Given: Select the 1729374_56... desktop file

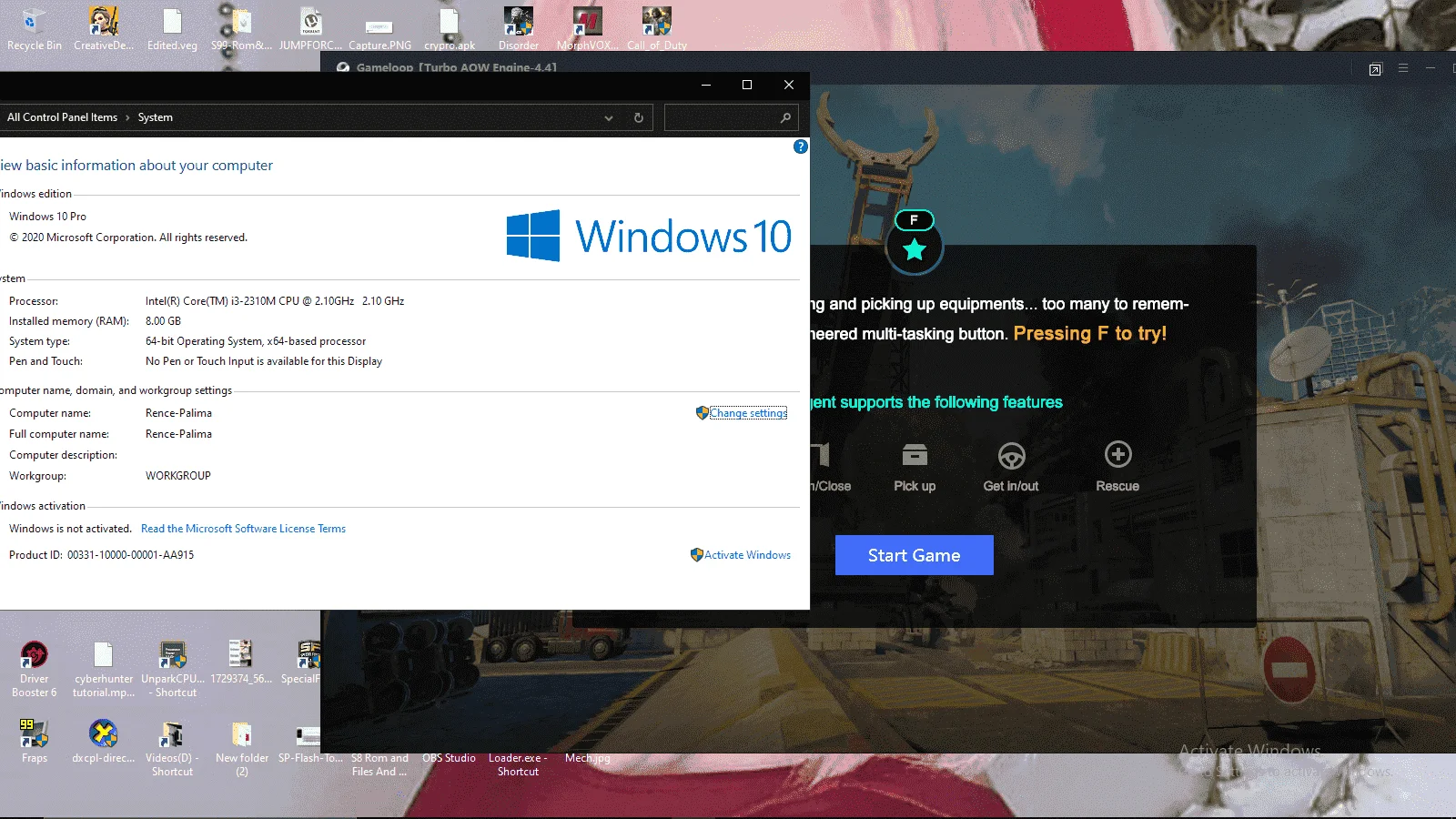Looking at the screenshot, I should point(241,662).
